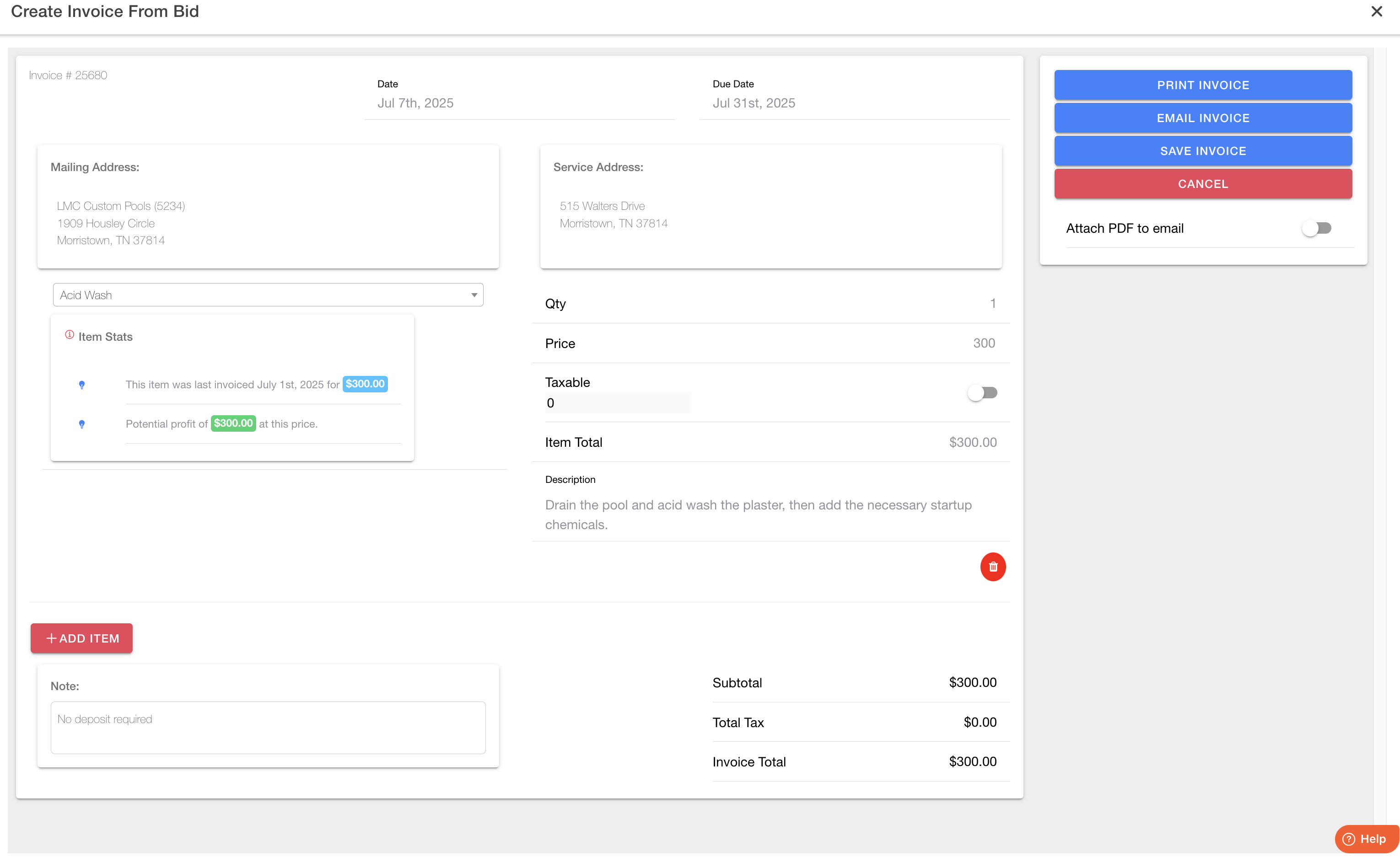Open the Date picker field
1400x857 pixels.
519,103
